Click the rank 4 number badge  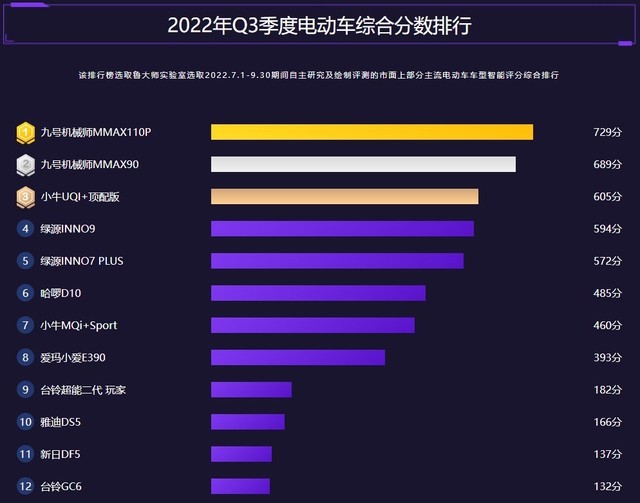(x=25, y=229)
